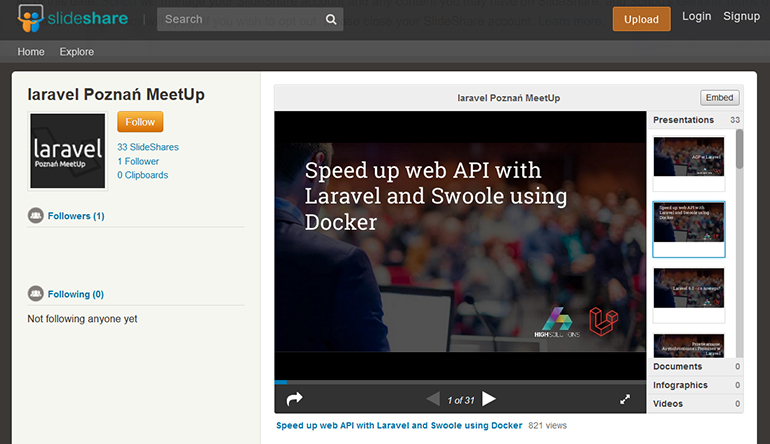770x444 pixels.
Task: Open the first presentation thumbnail in the list
Action: [x=688, y=164]
